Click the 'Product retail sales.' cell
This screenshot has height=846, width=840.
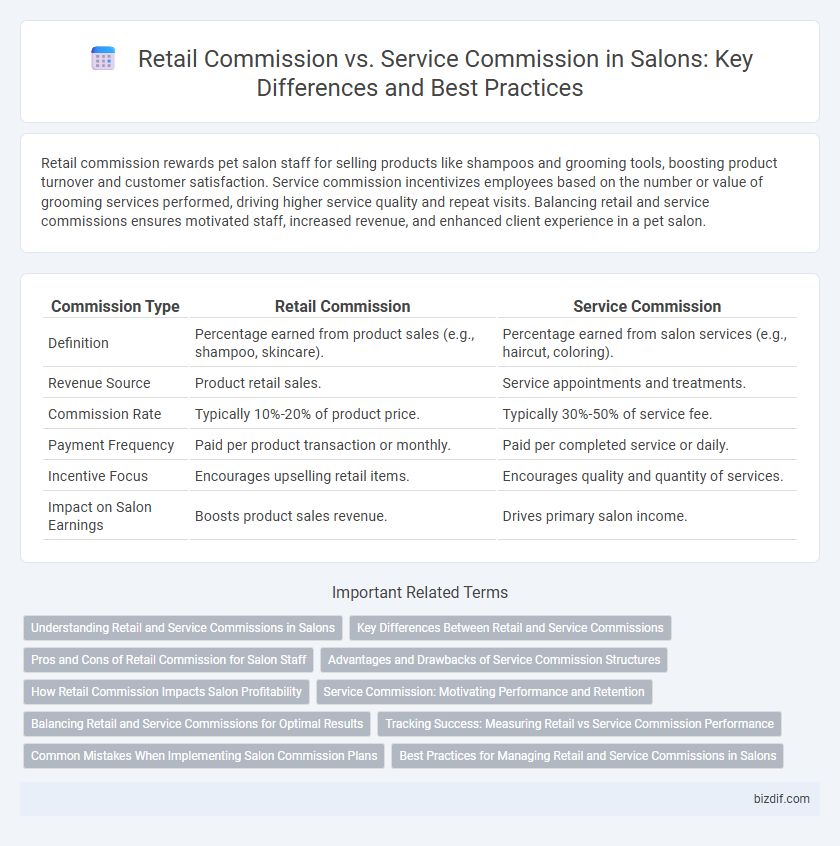[343, 383]
